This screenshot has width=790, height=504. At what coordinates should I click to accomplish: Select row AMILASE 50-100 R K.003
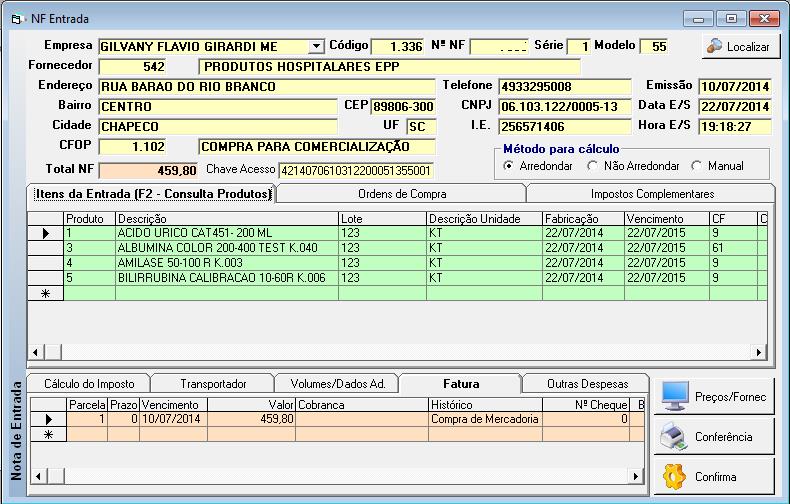click(397, 263)
